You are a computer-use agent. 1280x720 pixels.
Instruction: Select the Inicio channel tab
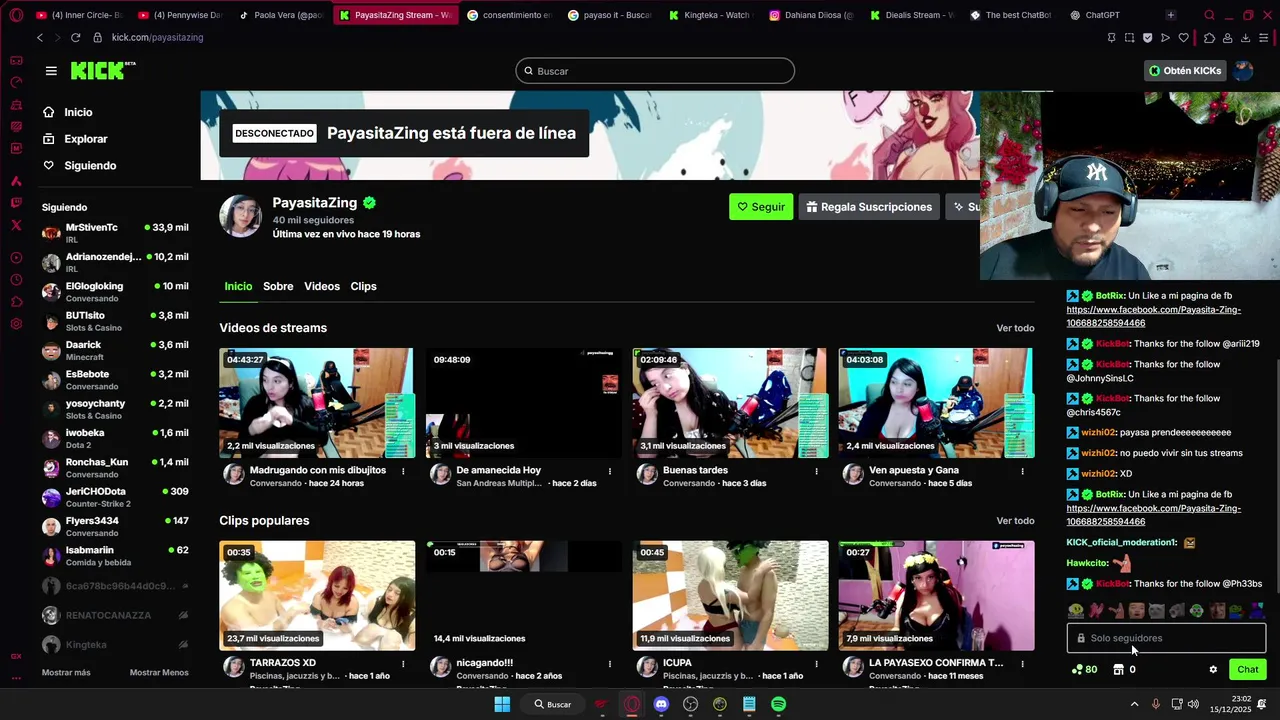tap(238, 286)
